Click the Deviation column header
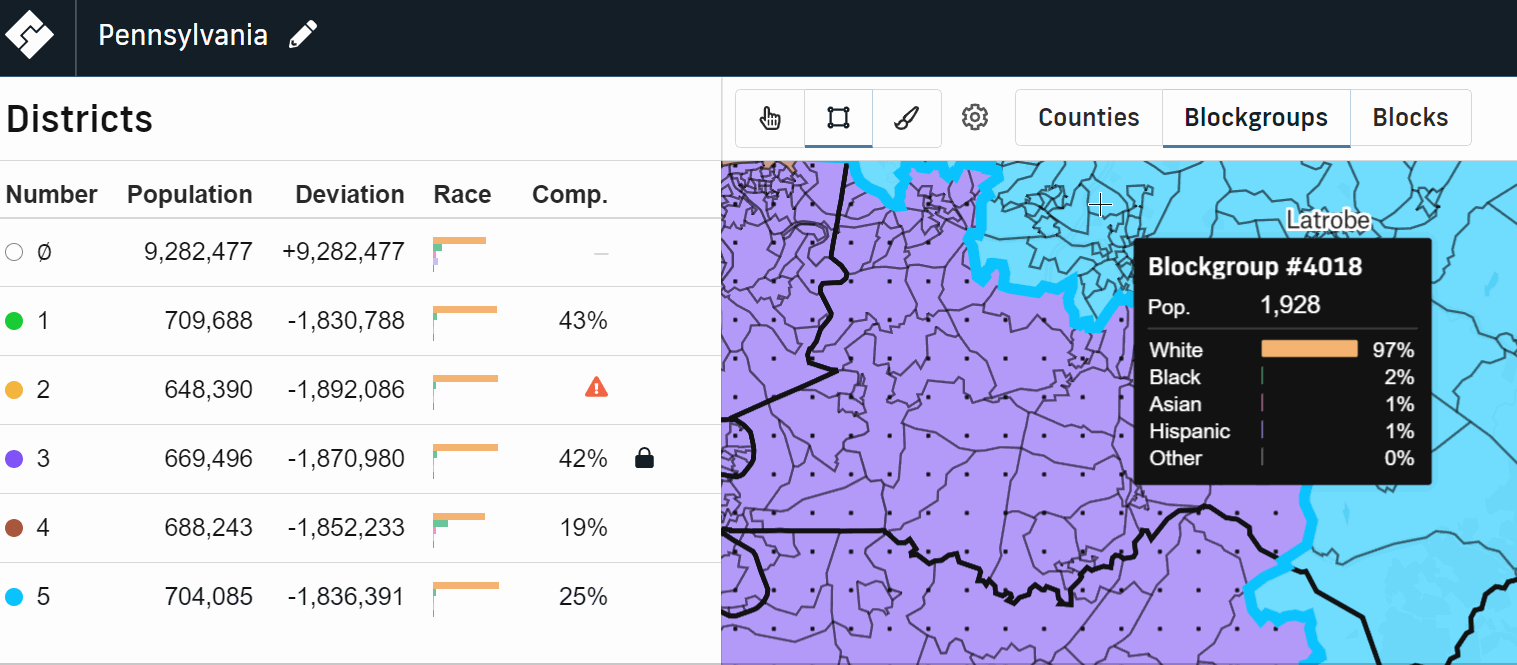Image resolution: width=1517 pixels, height=665 pixels. point(349,194)
